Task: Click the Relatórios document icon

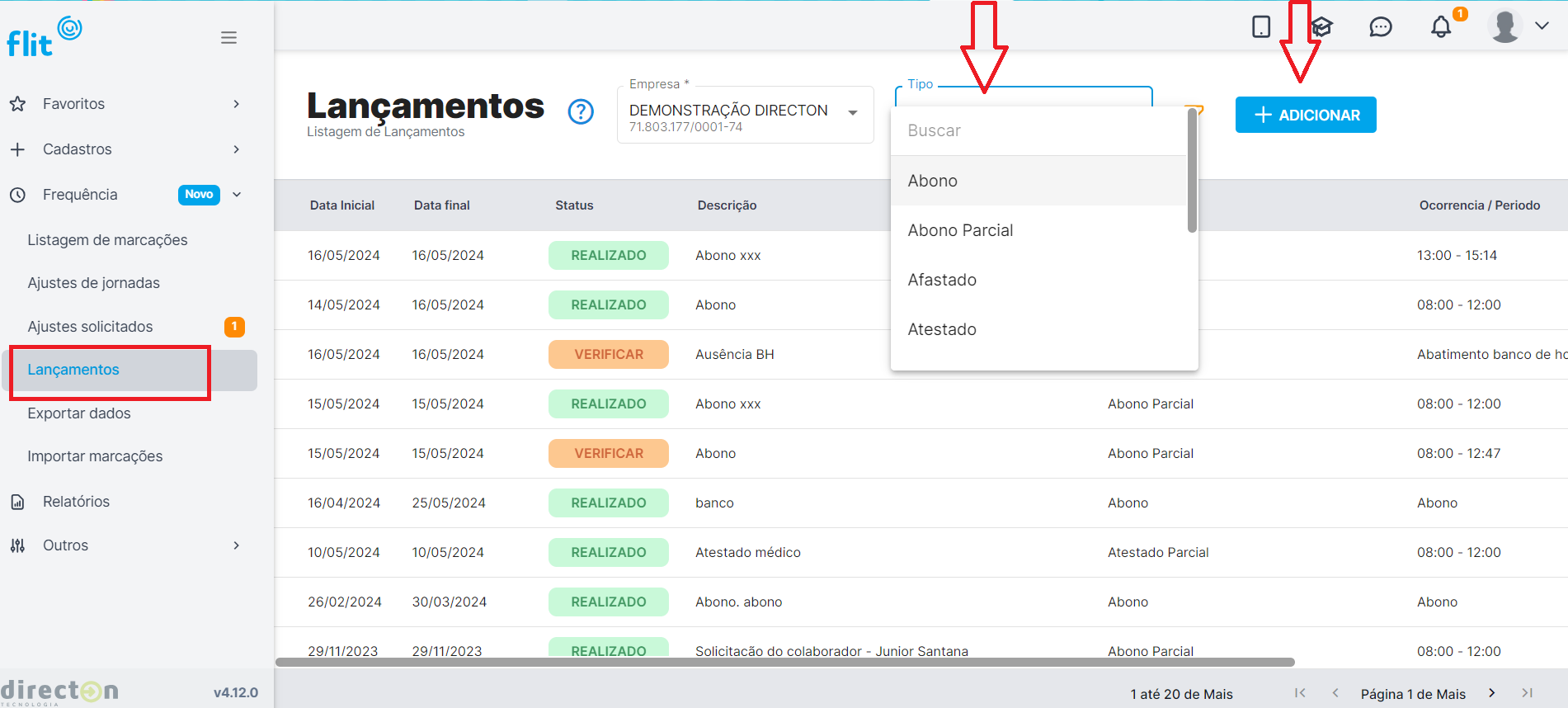Action: point(17,502)
